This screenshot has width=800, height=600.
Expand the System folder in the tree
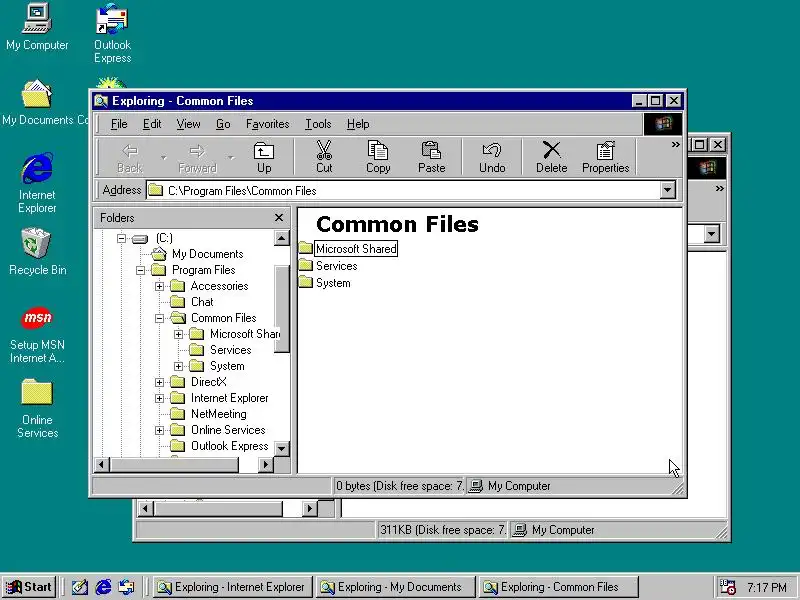click(x=178, y=366)
